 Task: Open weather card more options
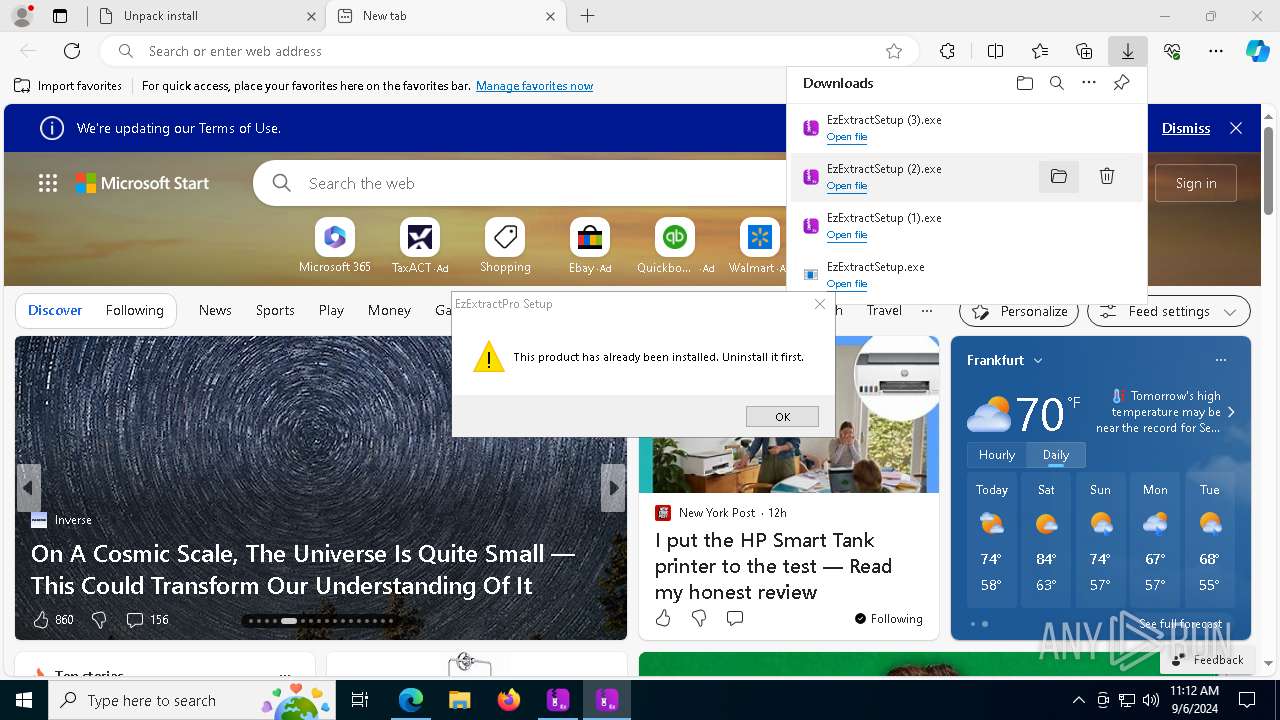click(1220, 360)
